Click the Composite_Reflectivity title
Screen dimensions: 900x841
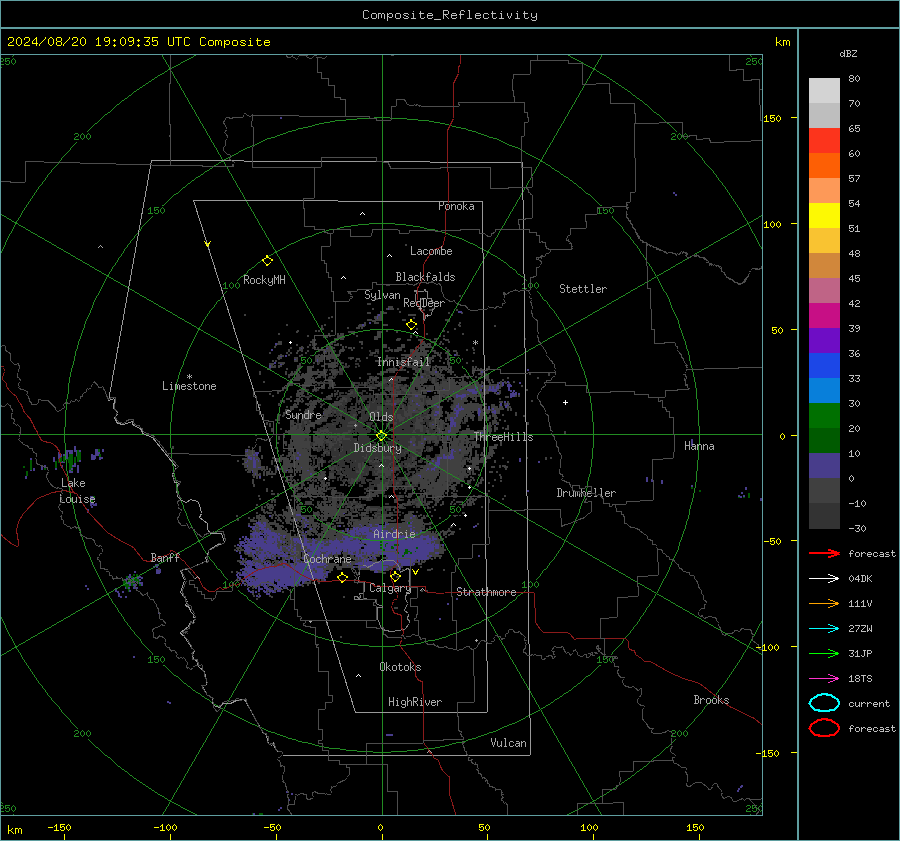pos(450,15)
